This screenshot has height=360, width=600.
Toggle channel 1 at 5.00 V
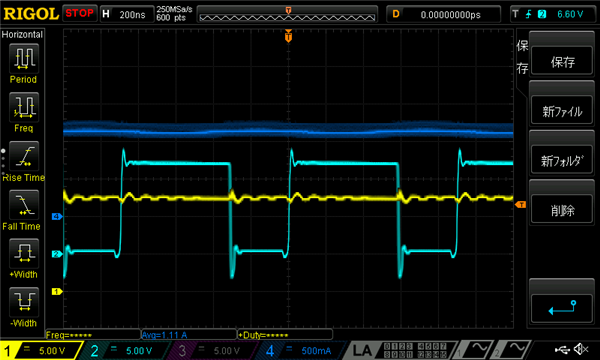(40, 350)
